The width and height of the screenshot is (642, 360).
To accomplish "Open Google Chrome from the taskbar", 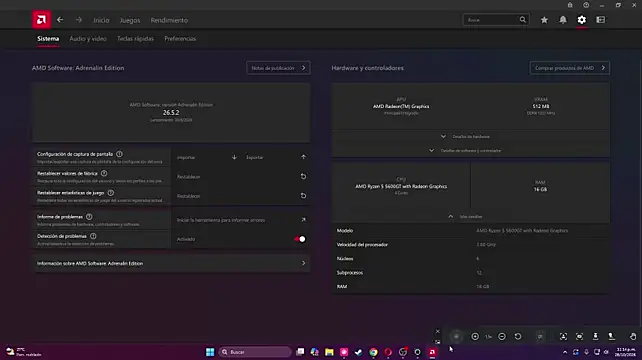I will (373, 352).
